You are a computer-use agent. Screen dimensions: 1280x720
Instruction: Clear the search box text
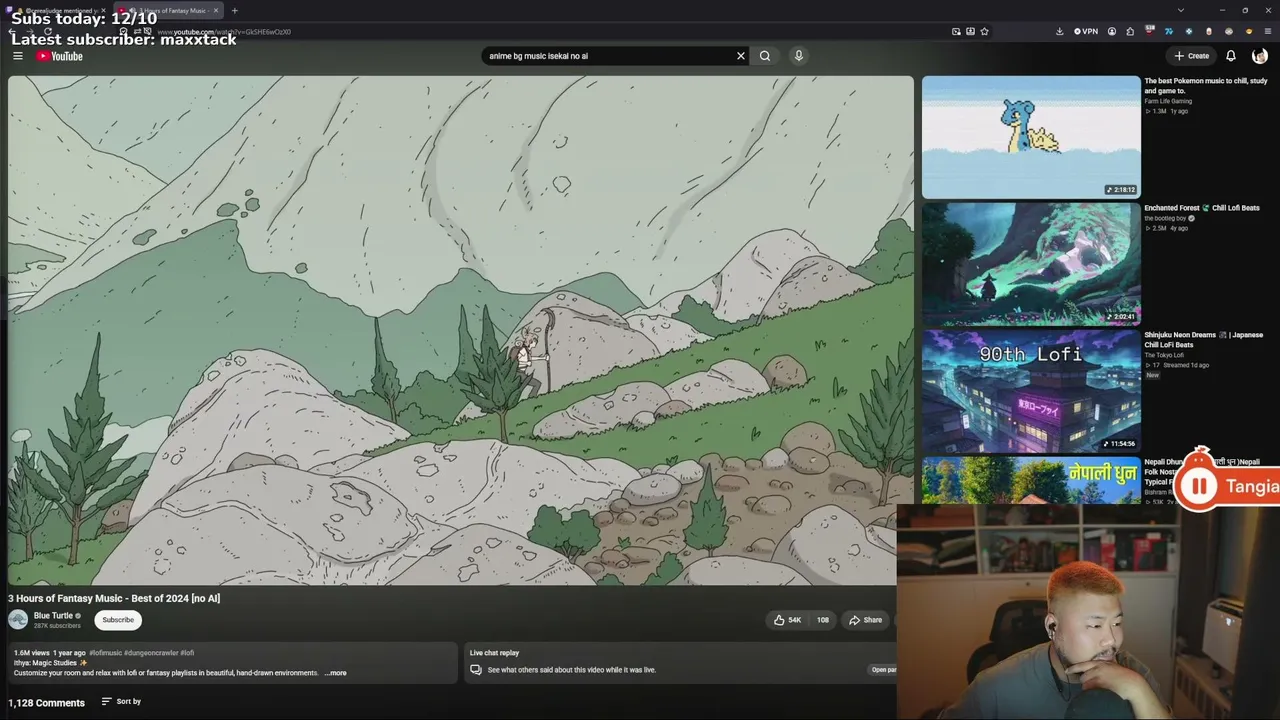741,56
